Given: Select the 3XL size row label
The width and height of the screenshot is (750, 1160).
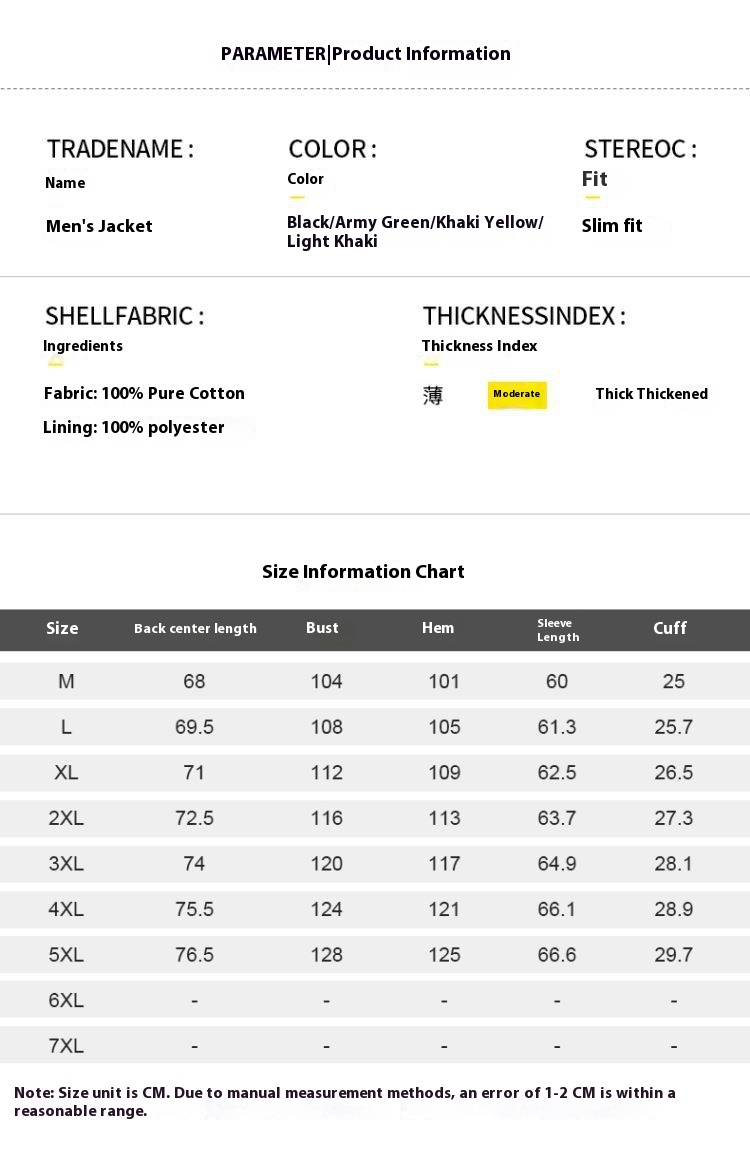Looking at the screenshot, I should (x=66, y=863).
